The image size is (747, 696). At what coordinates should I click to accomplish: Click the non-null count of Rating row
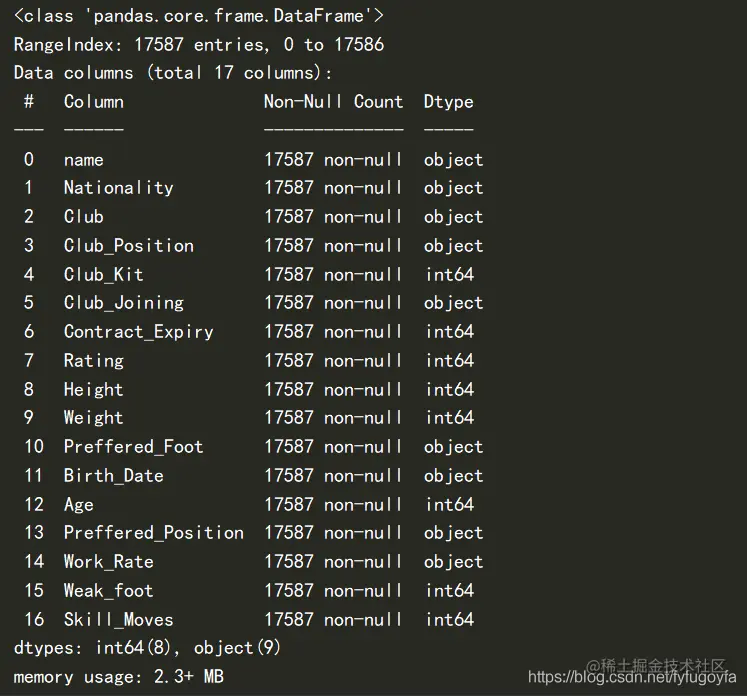coord(333,361)
